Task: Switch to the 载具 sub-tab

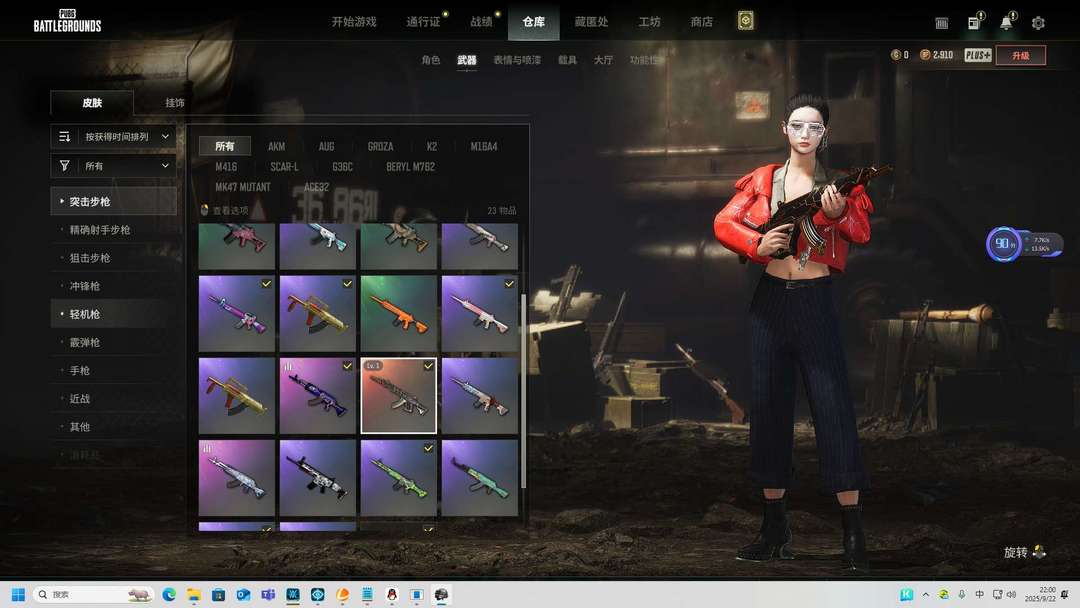Action: coord(568,60)
